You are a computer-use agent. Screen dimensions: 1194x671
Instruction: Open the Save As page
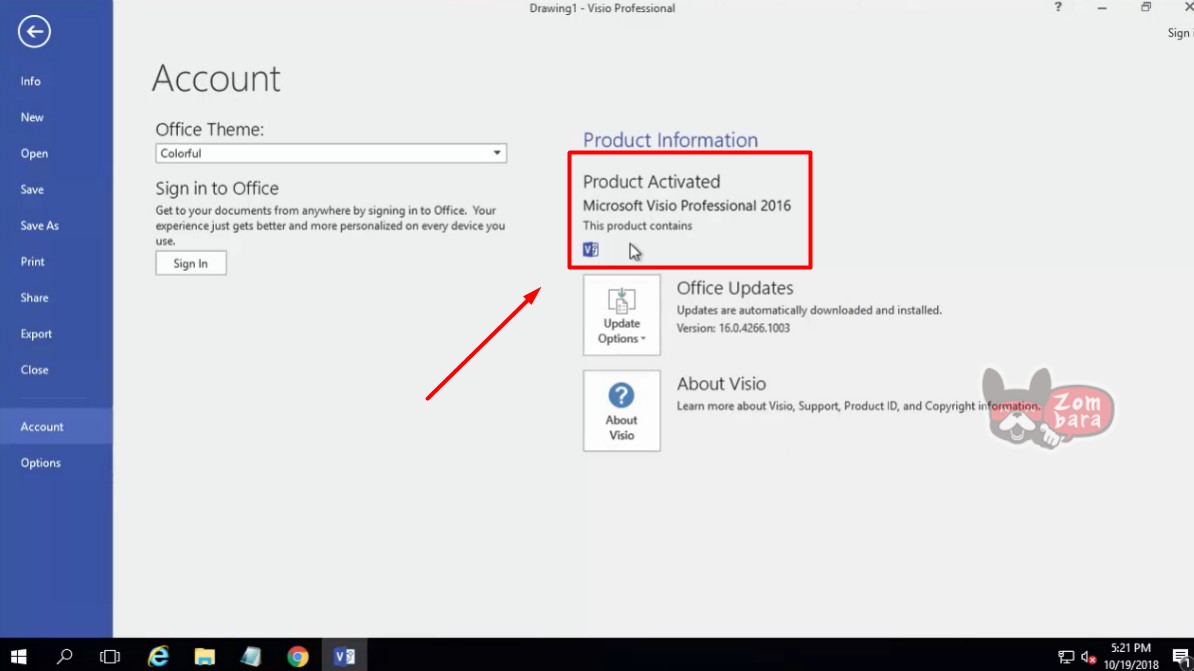[x=40, y=225]
